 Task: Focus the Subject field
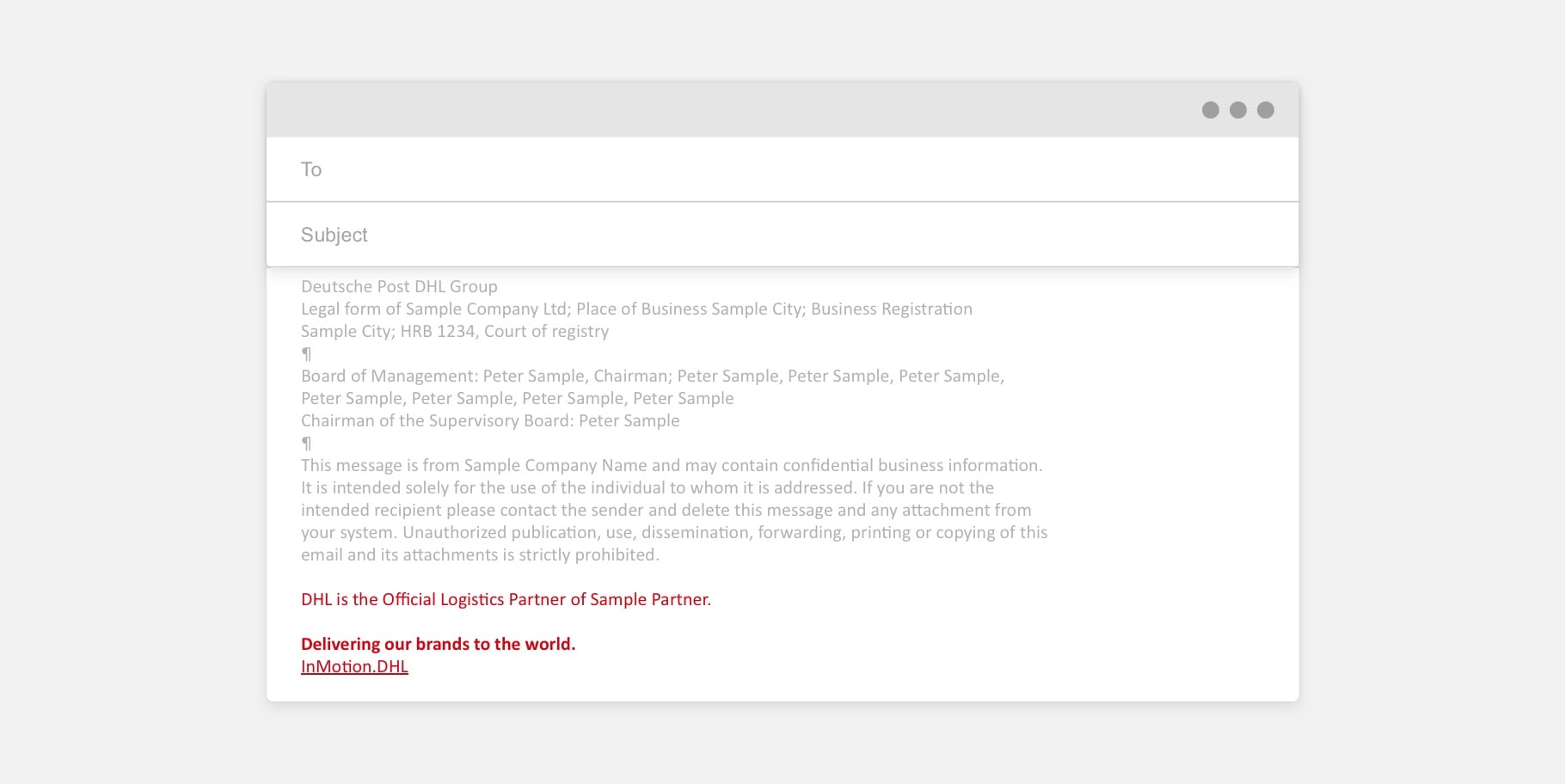781,235
